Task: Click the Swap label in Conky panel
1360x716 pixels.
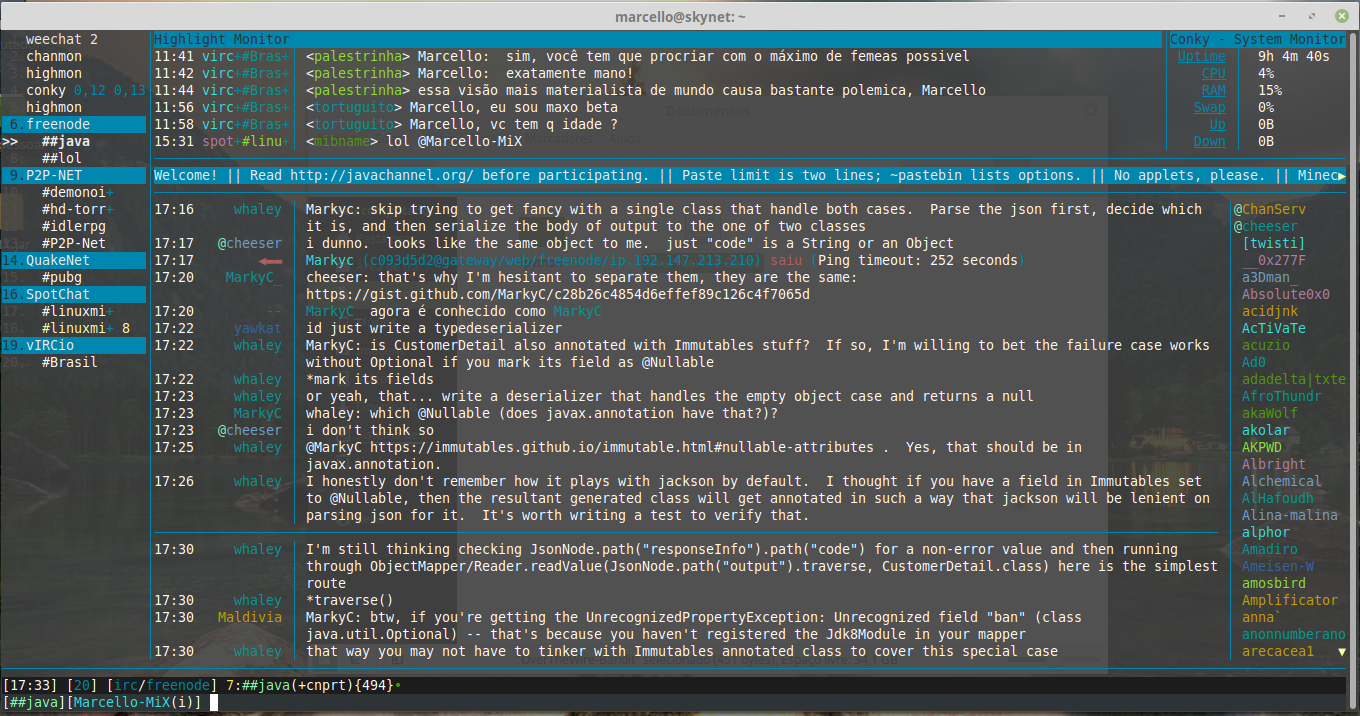Action: click(1209, 107)
